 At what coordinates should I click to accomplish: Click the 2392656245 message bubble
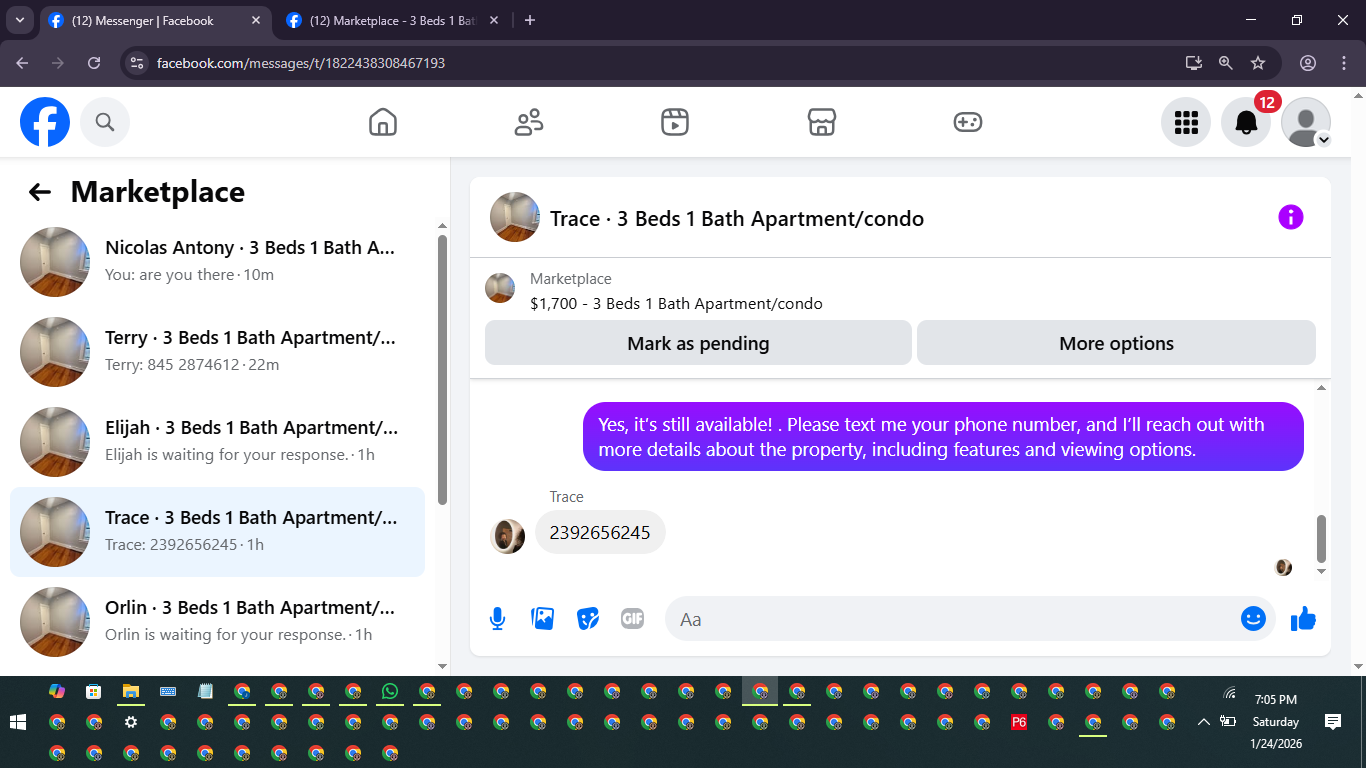tap(600, 532)
